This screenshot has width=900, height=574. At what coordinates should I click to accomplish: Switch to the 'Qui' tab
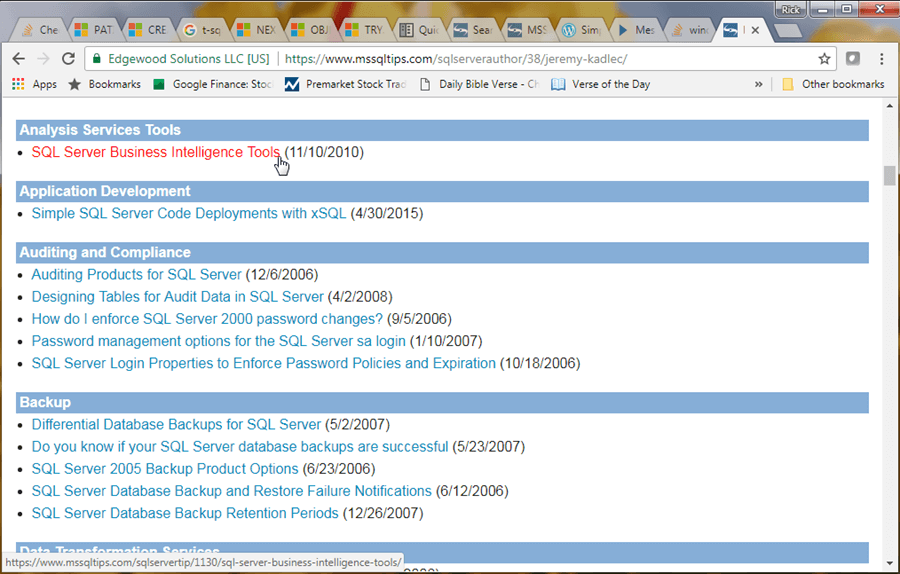418,30
